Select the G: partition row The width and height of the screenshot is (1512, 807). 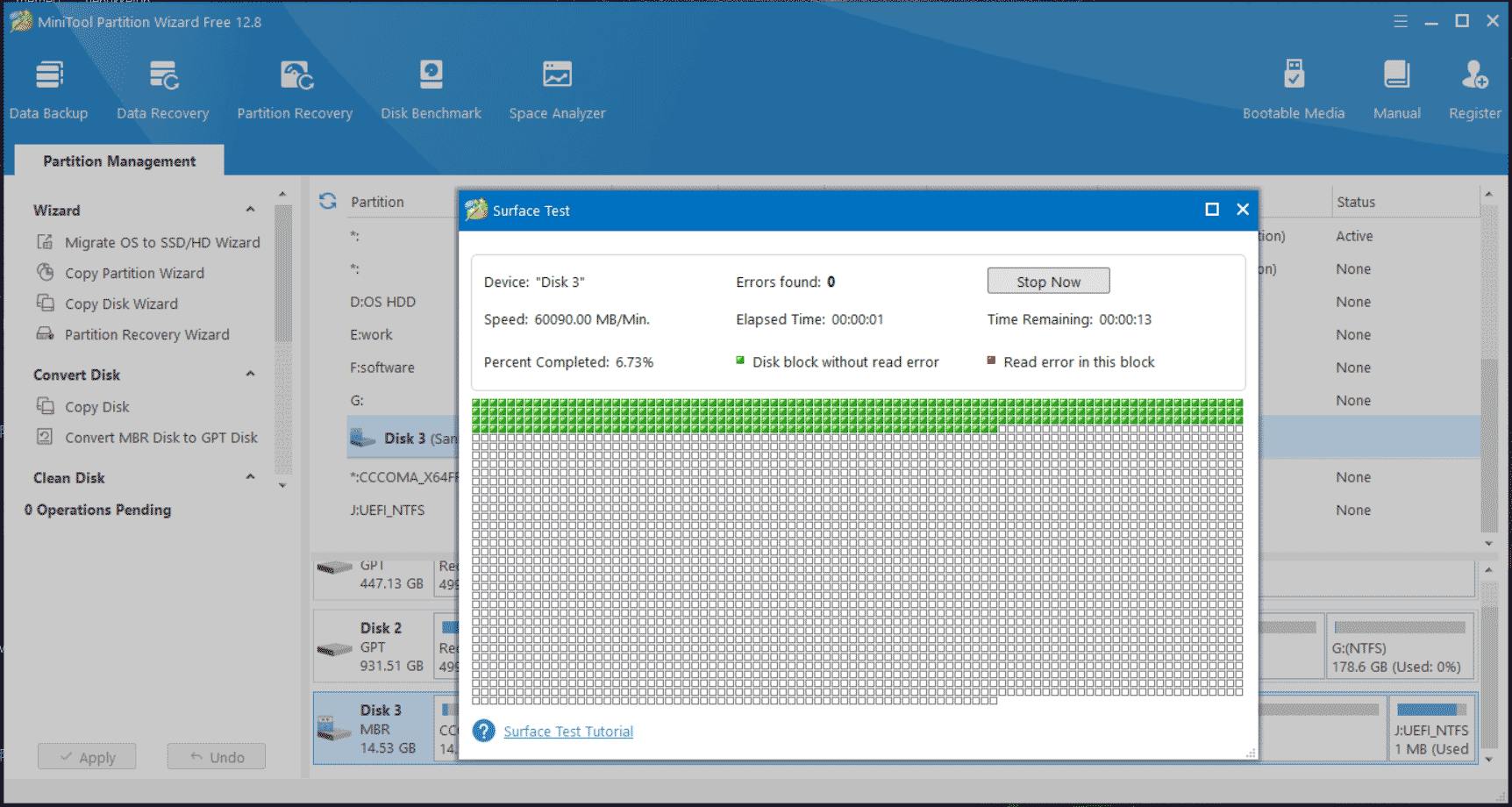click(357, 400)
